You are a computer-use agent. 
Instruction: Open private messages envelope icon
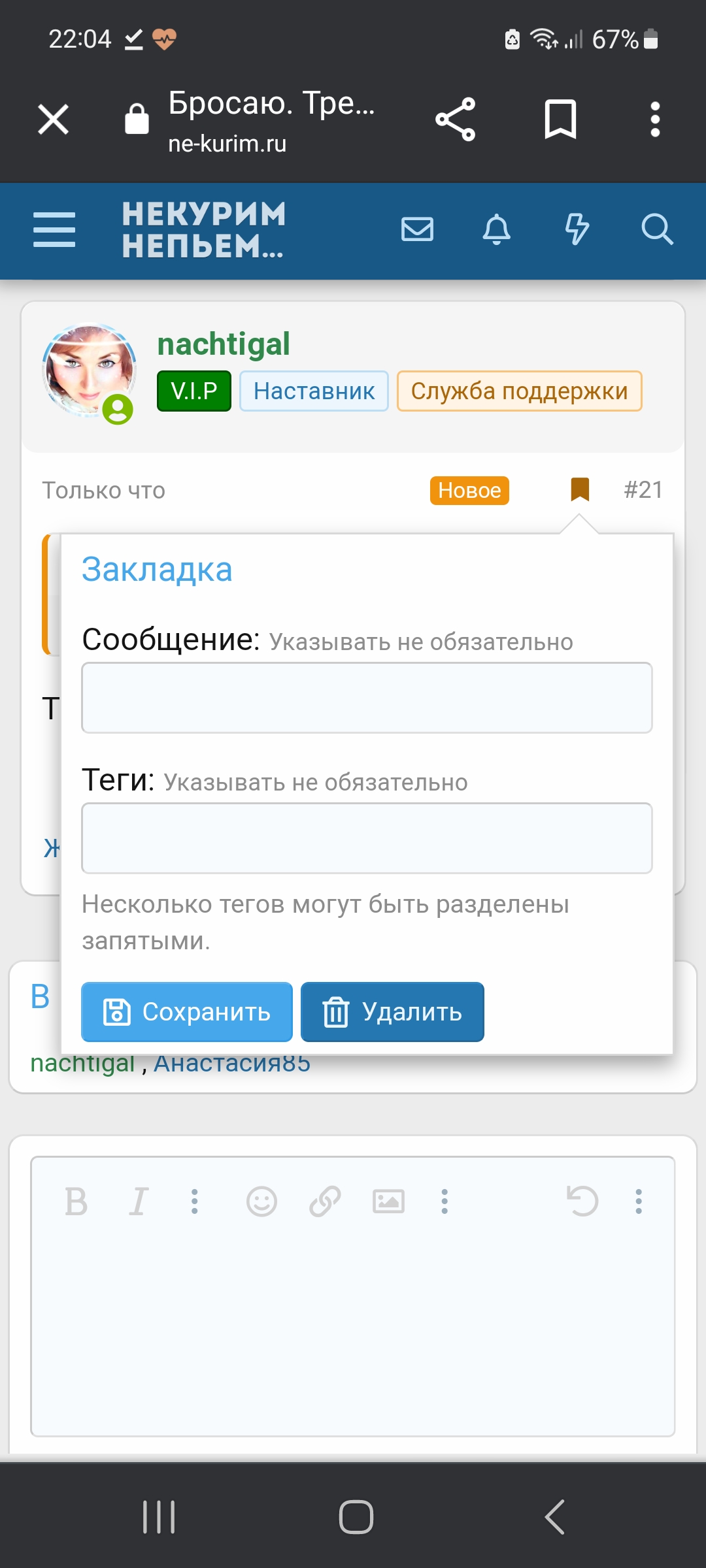coord(417,229)
